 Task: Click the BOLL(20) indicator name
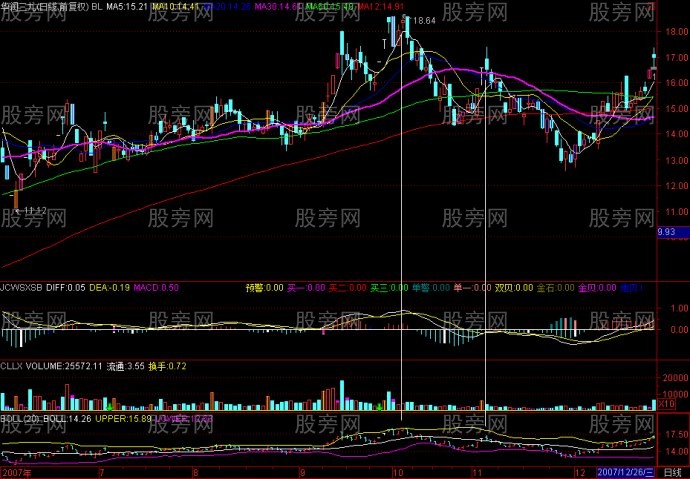pyautogui.click(x=19, y=419)
